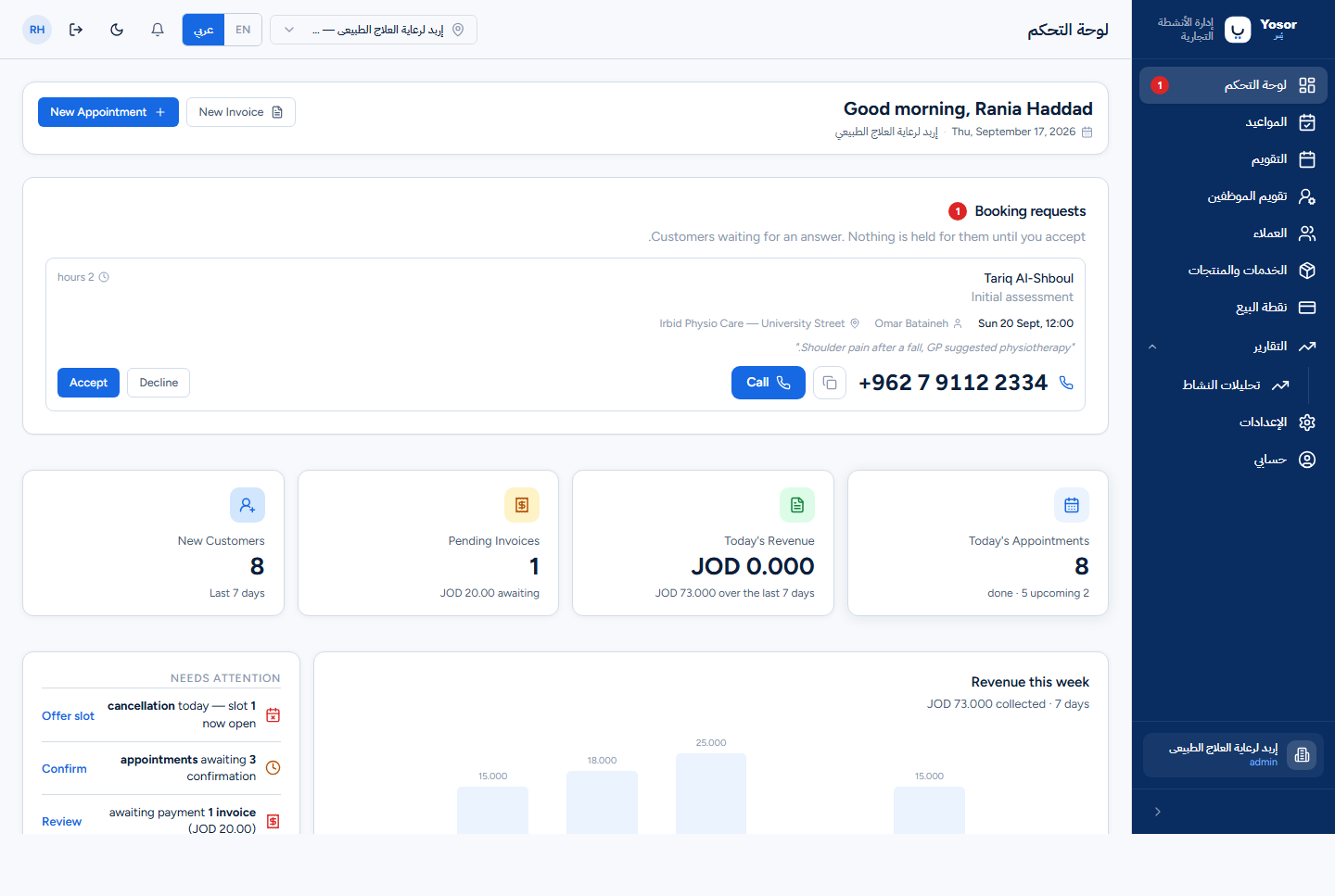Open the New Customers stat card
Screen dimensions: 1335x896
(153, 543)
